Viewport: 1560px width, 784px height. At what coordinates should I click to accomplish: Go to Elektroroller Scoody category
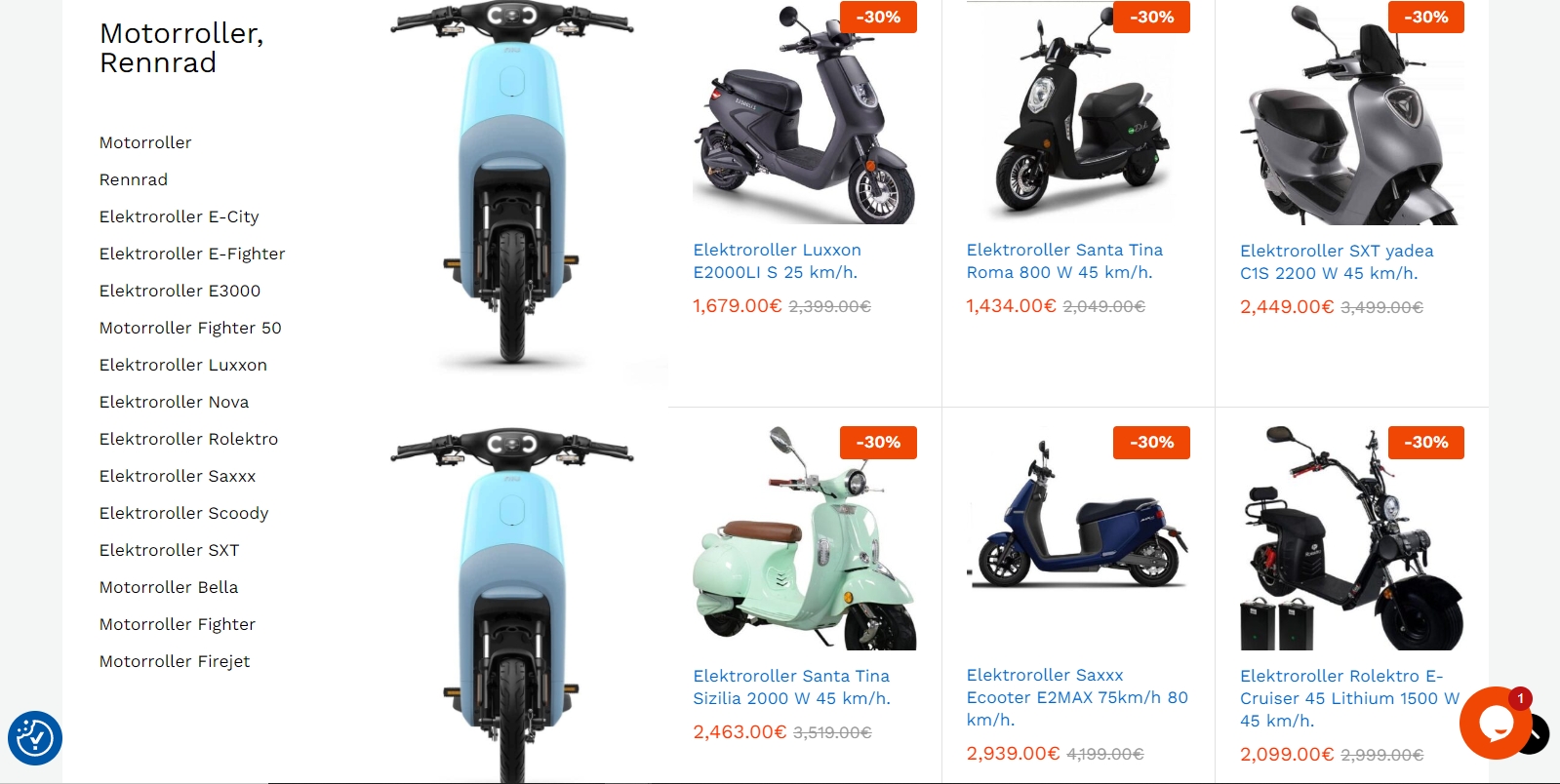point(183,513)
